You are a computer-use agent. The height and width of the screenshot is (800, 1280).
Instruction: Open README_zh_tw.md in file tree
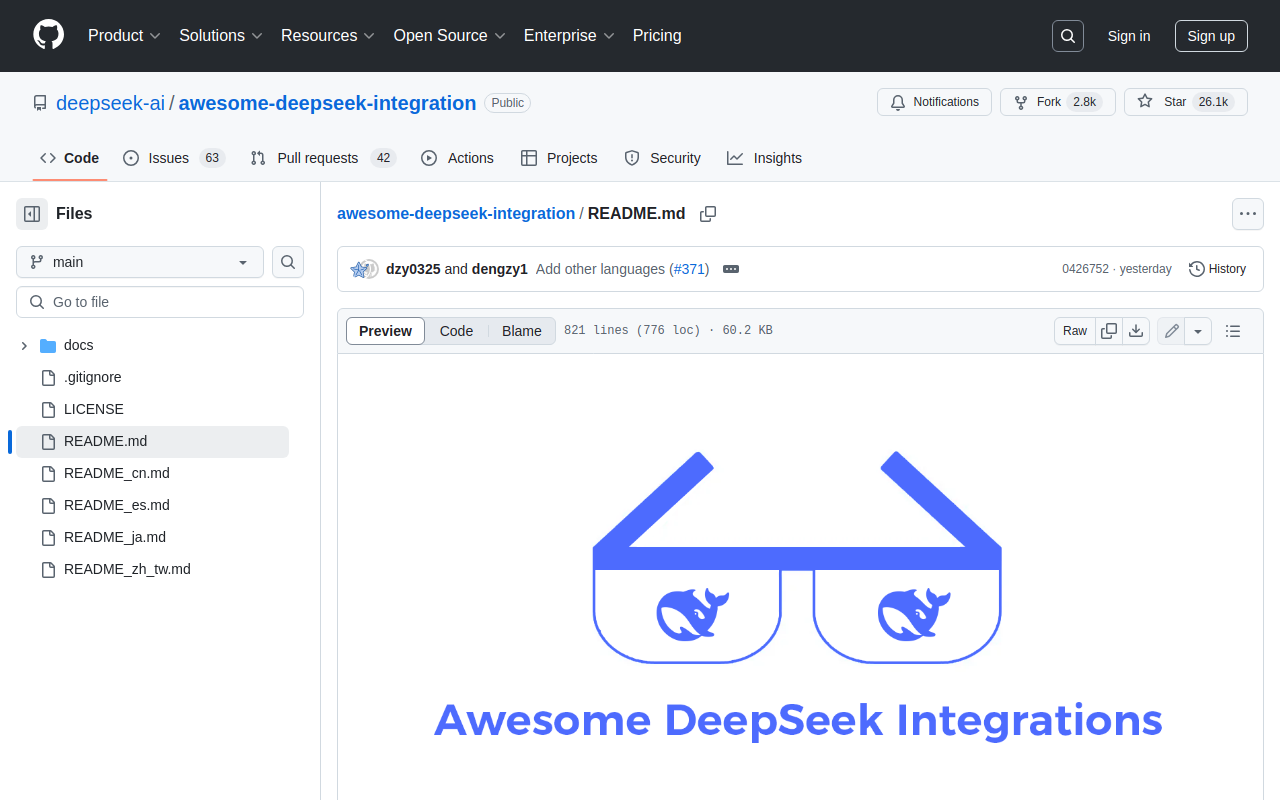[152, 569]
